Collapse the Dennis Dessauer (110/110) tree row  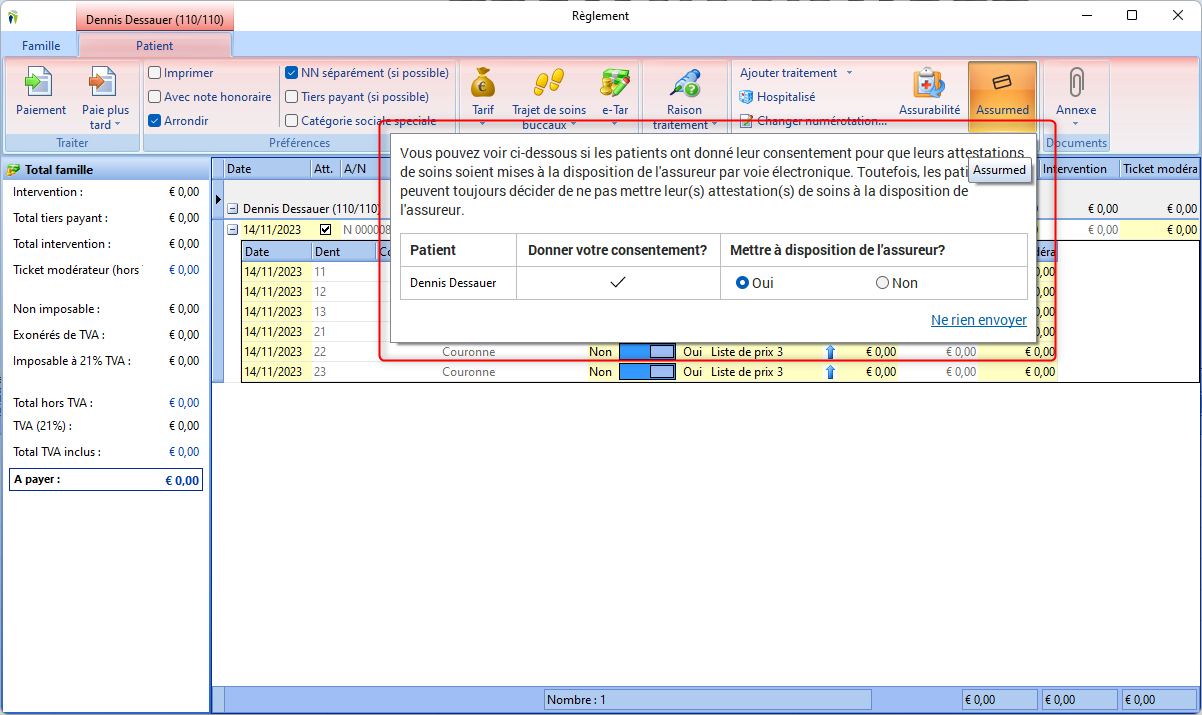click(x=233, y=209)
